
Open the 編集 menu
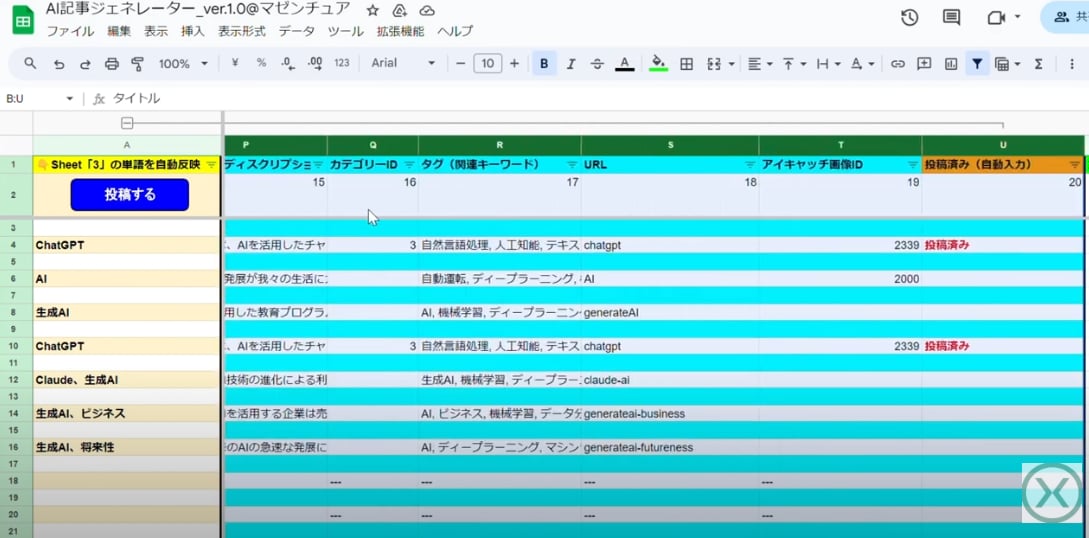(x=119, y=31)
